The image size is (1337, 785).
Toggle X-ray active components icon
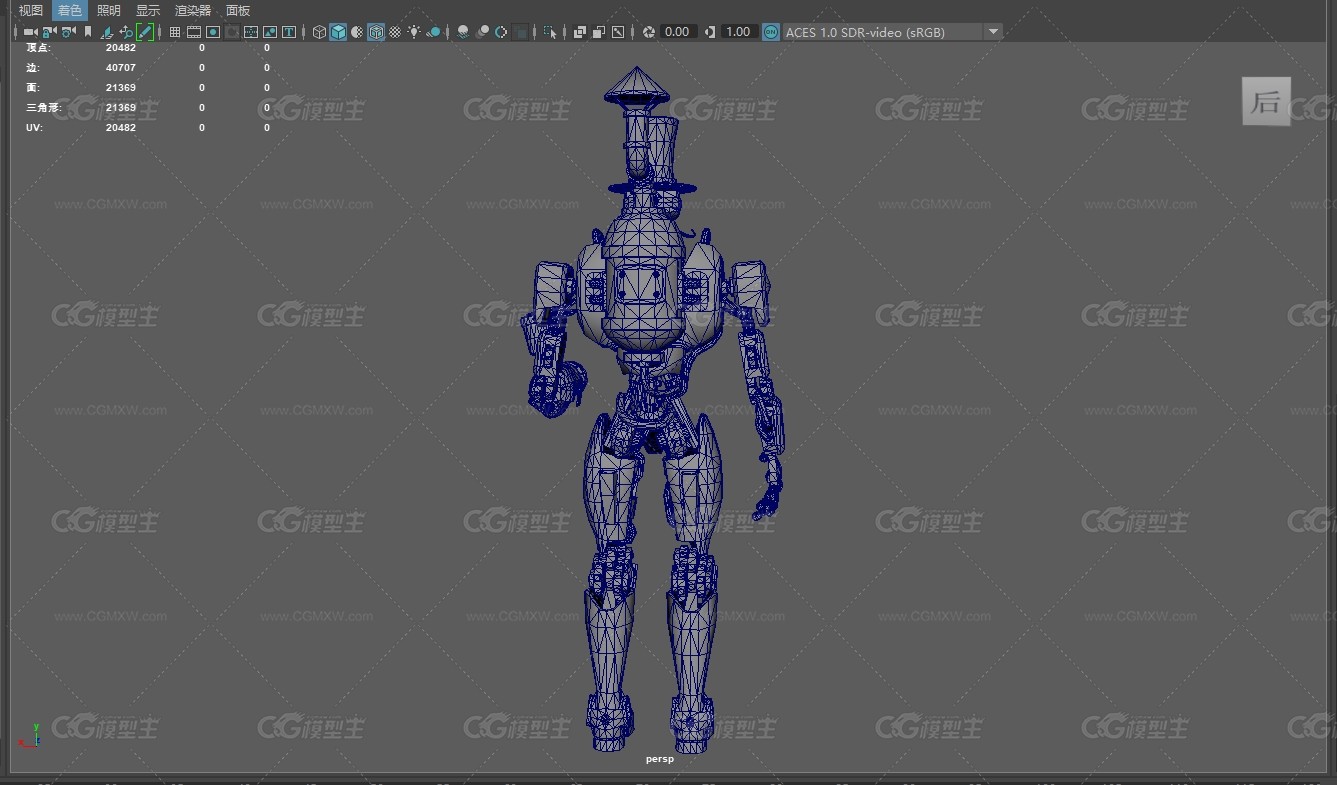point(599,32)
